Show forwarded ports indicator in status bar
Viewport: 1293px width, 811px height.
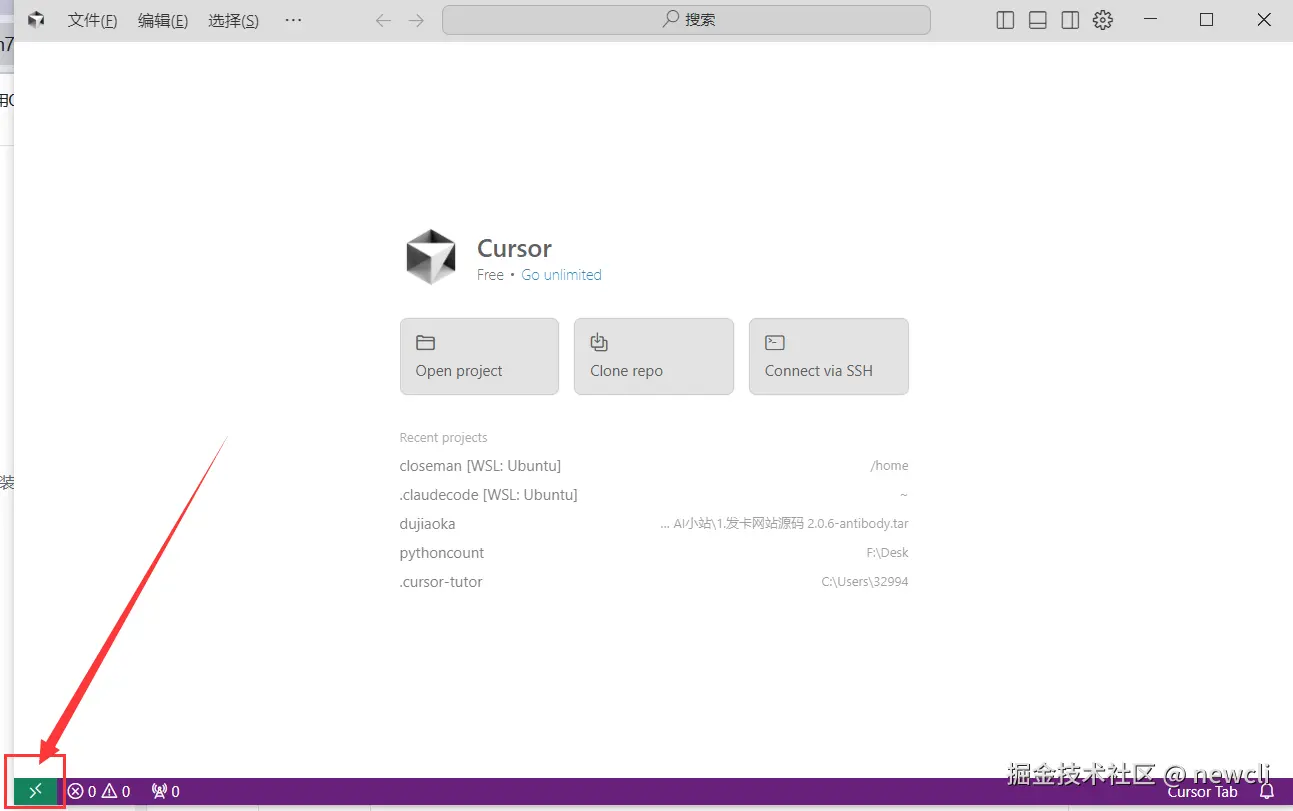click(x=165, y=791)
